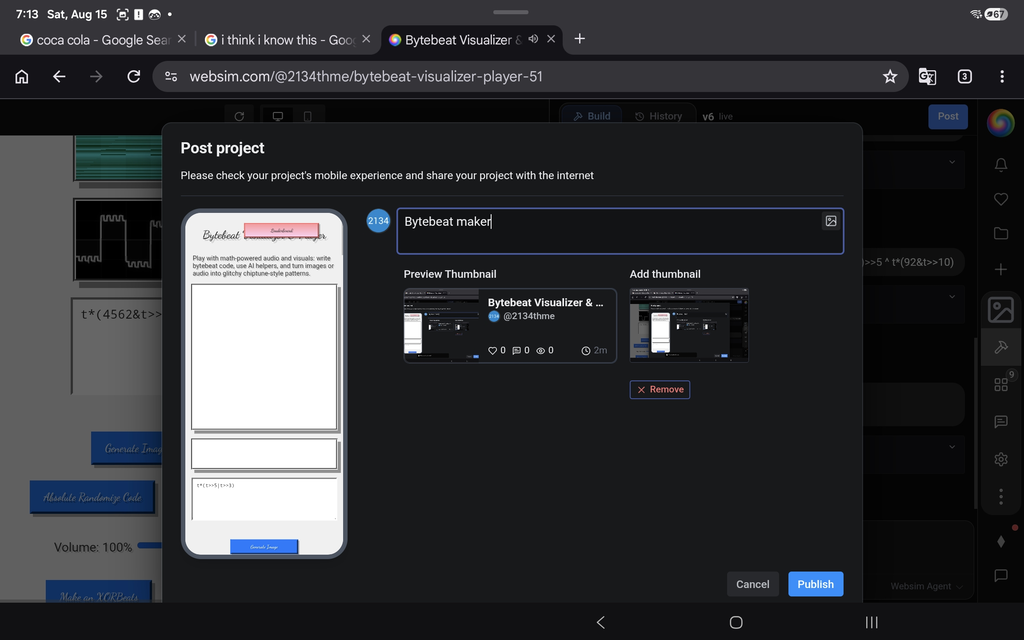Click the preview reload icon

239,116
